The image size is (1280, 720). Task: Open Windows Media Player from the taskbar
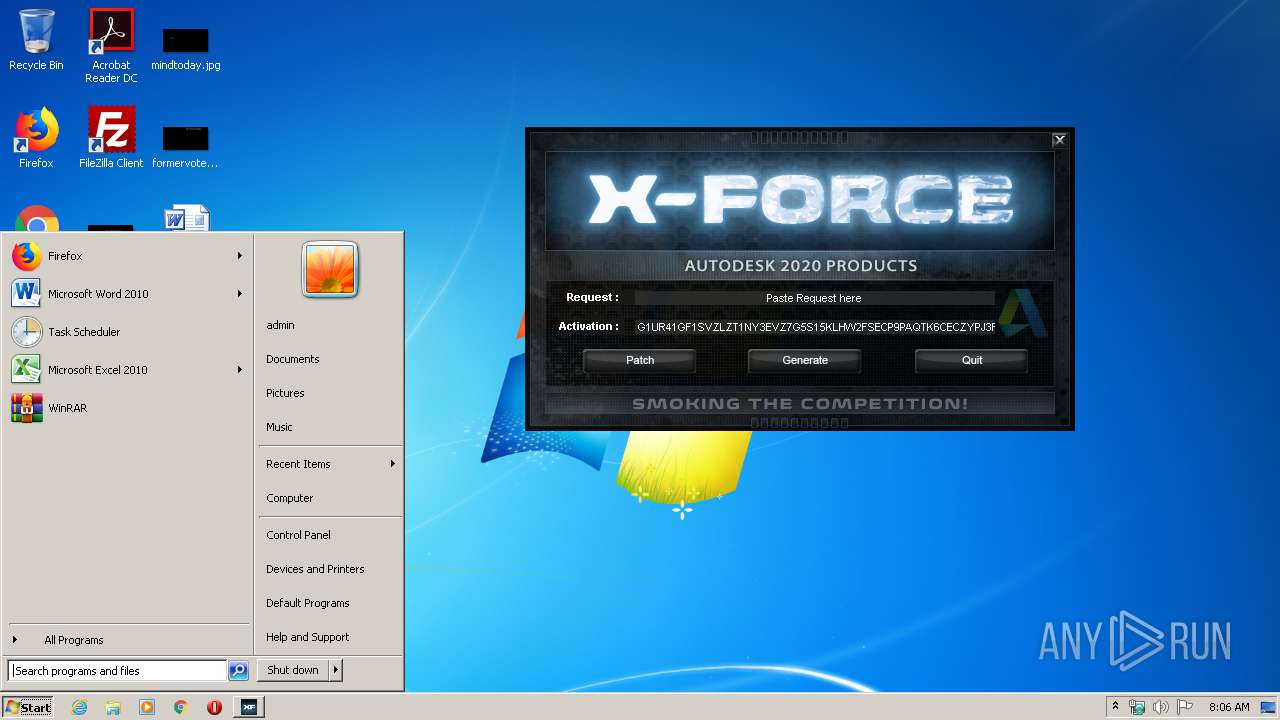coord(147,707)
